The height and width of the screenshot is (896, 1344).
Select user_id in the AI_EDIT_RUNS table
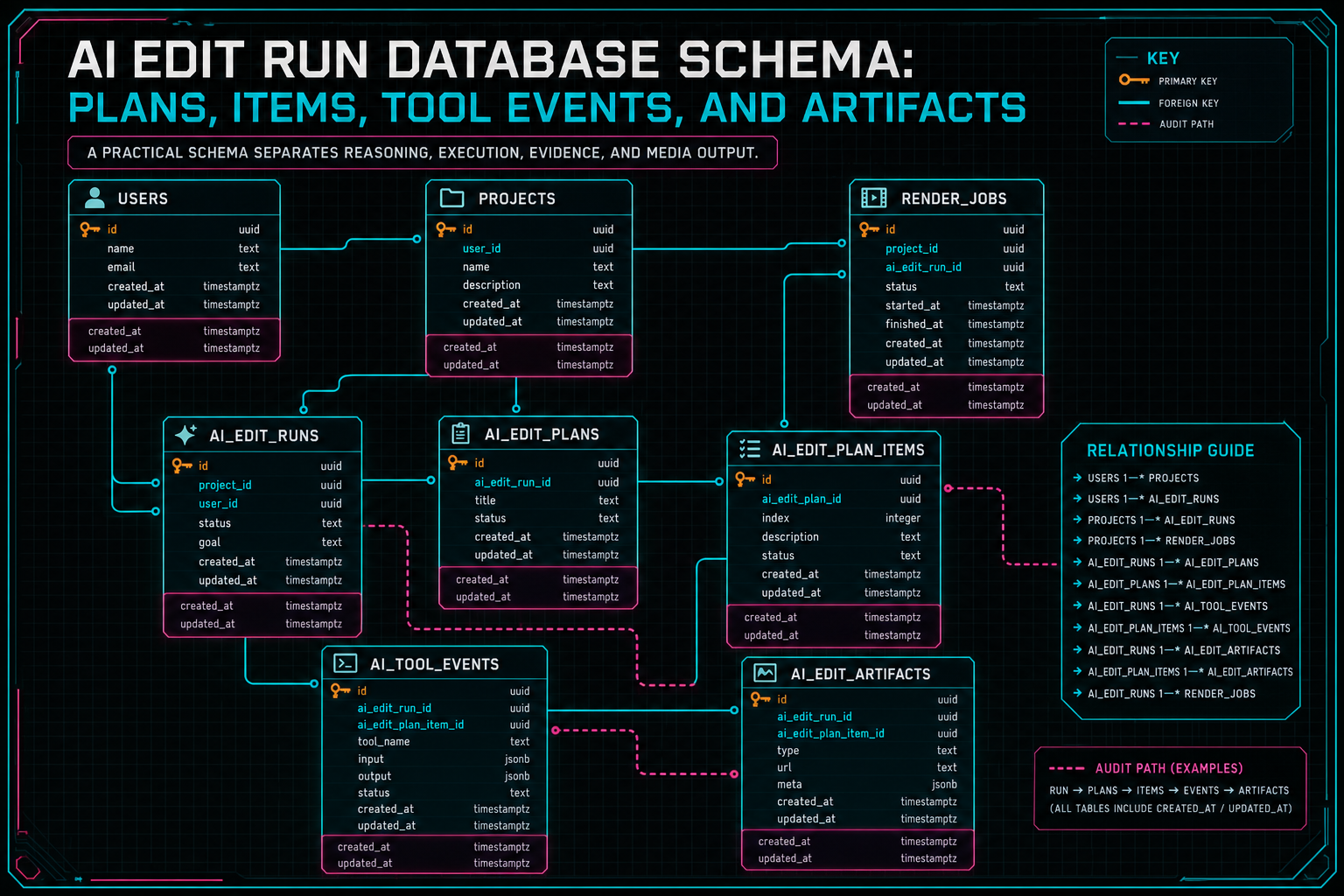point(218,504)
